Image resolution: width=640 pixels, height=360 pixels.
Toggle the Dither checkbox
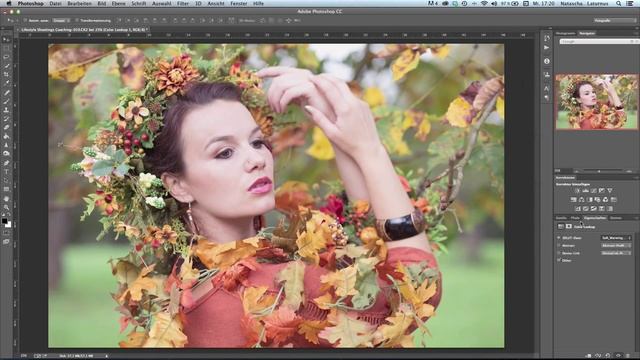pyautogui.click(x=559, y=260)
